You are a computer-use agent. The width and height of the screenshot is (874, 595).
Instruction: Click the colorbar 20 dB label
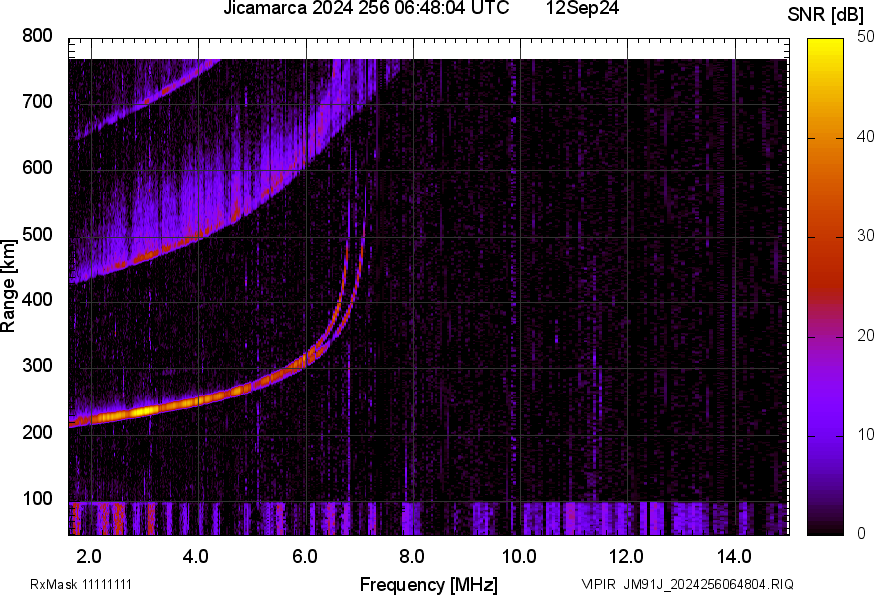[x=865, y=335]
